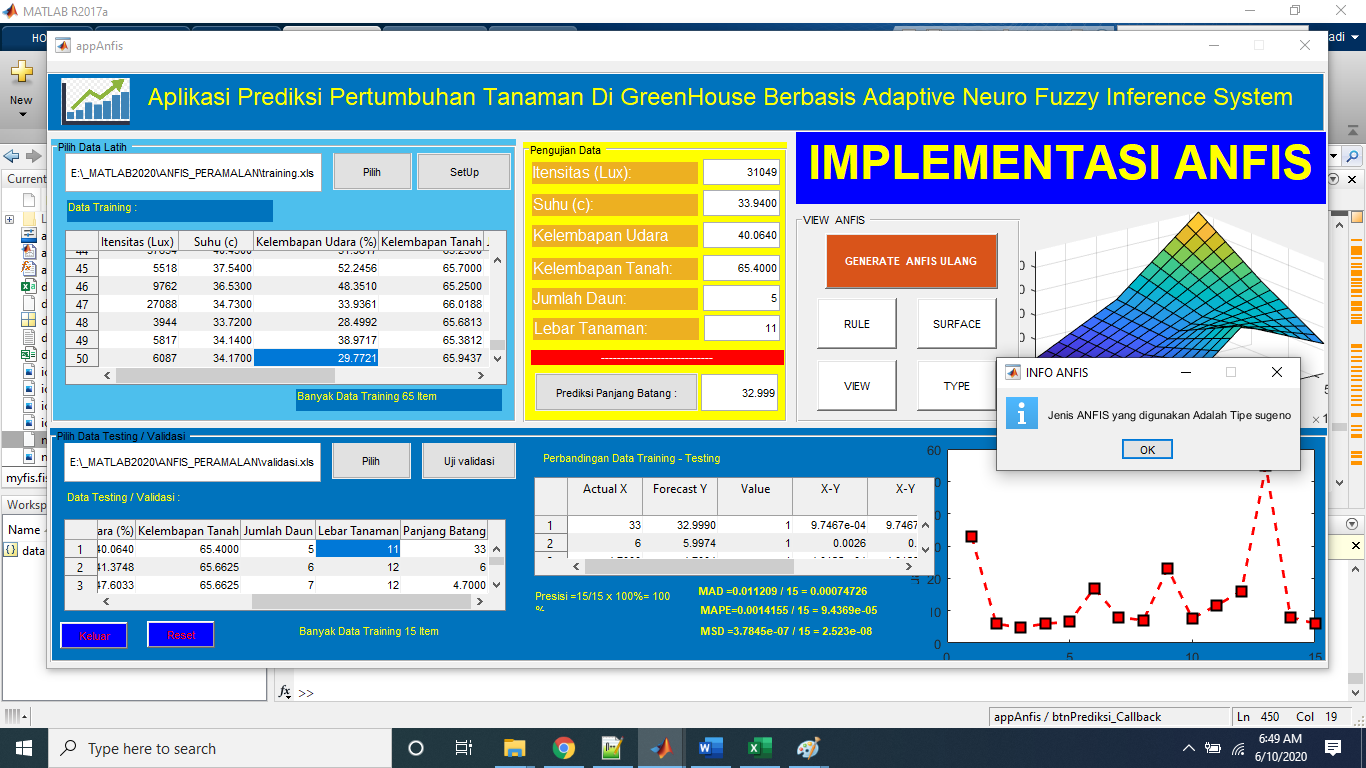Open Excel from the Windows taskbar

(758, 747)
